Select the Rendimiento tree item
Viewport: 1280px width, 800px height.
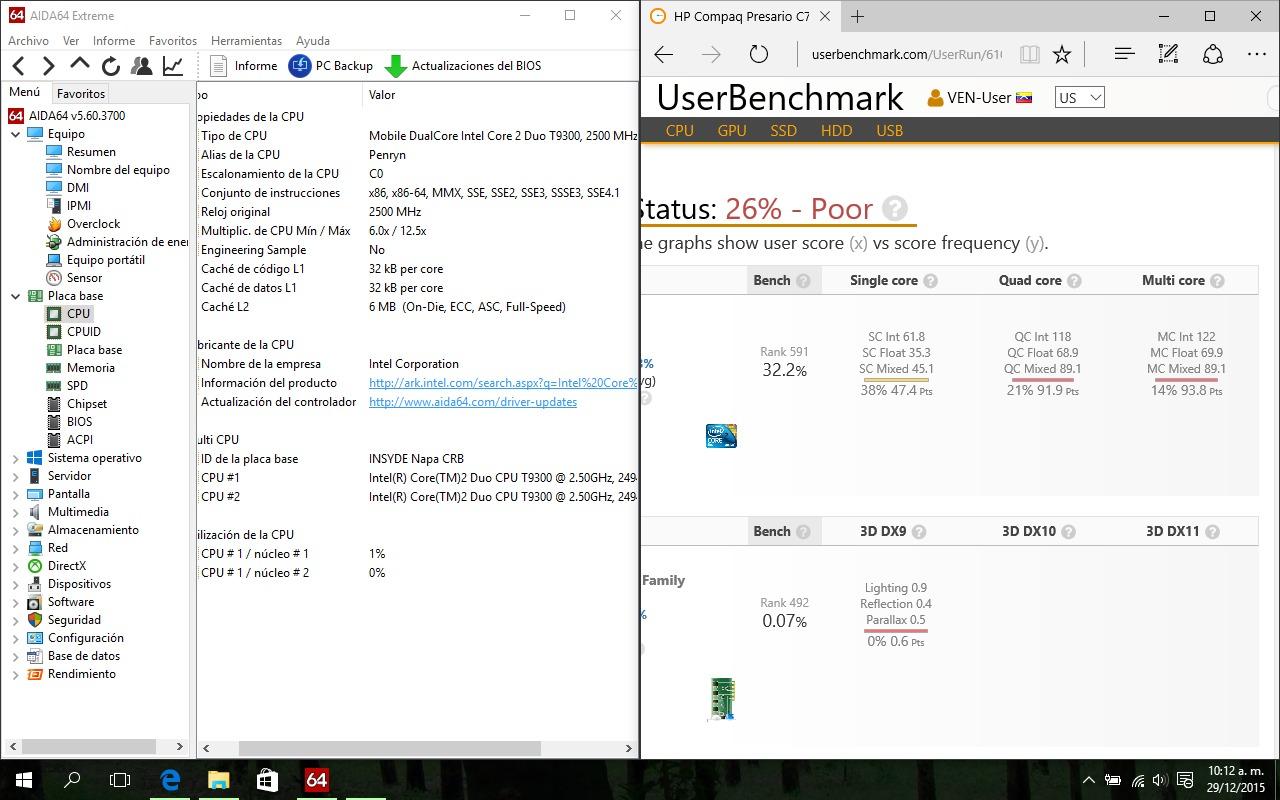click(82, 674)
